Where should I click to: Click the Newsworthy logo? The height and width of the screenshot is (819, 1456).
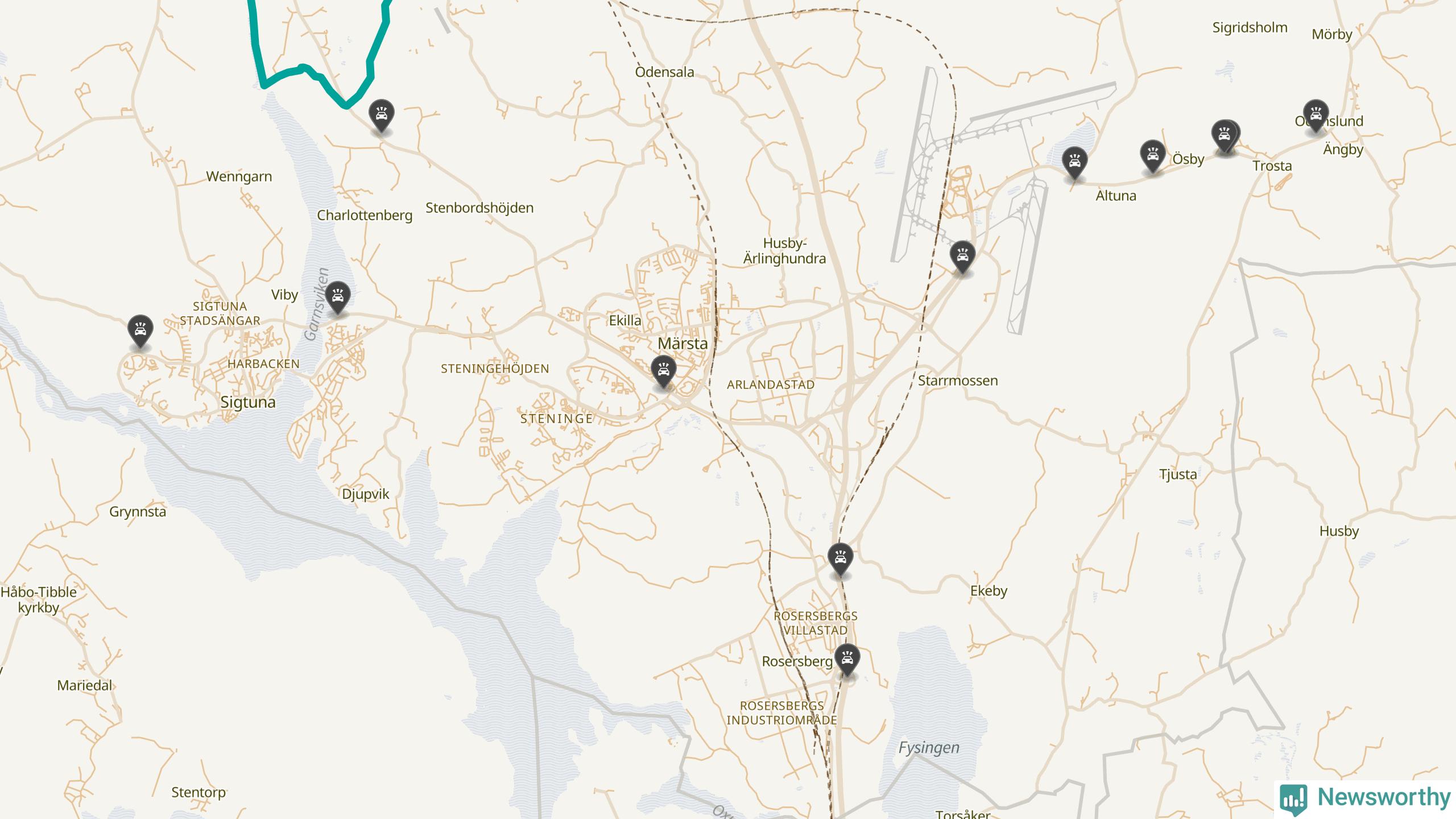pyautogui.click(x=1366, y=797)
